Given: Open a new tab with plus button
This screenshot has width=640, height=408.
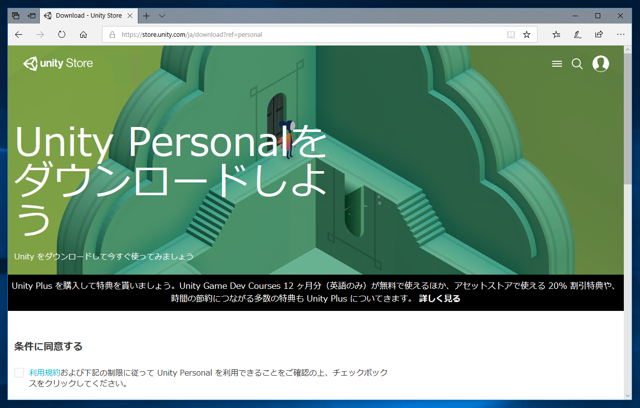Looking at the screenshot, I should click(146, 16).
